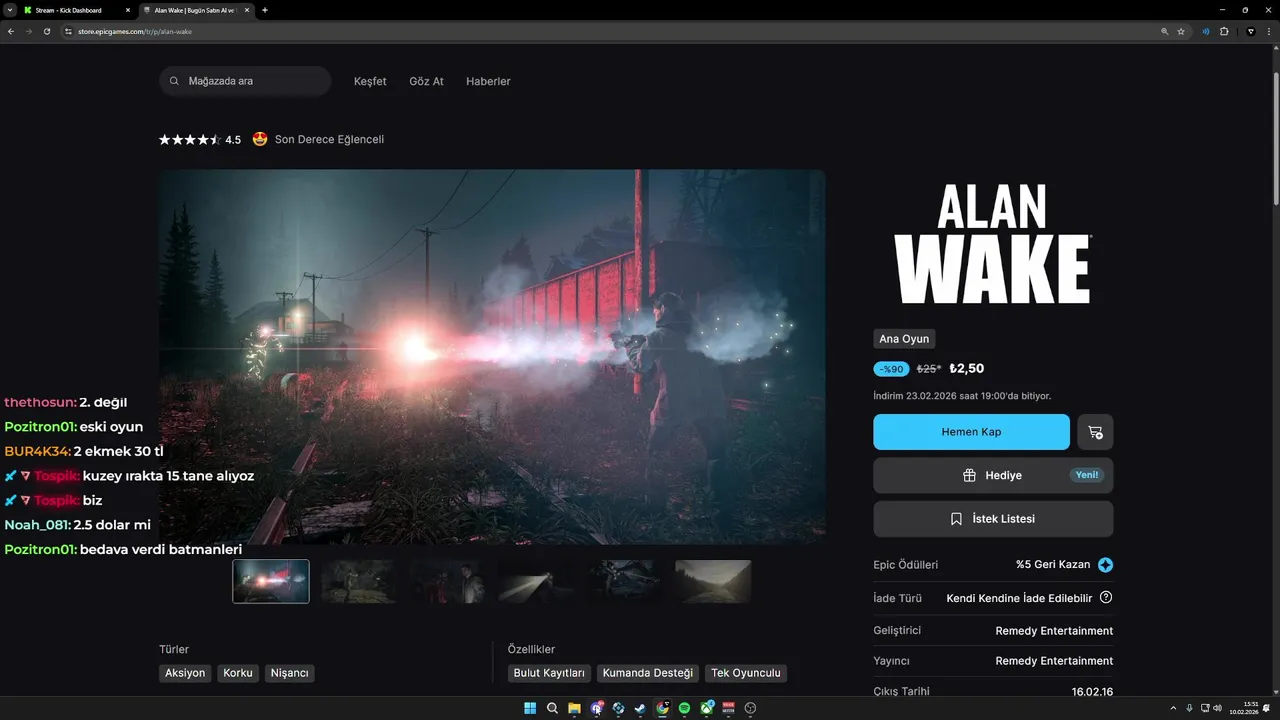Focus the Mağazada ara search field
Image resolution: width=1280 pixels, height=720 pixels.
click(x=245, y=81)
